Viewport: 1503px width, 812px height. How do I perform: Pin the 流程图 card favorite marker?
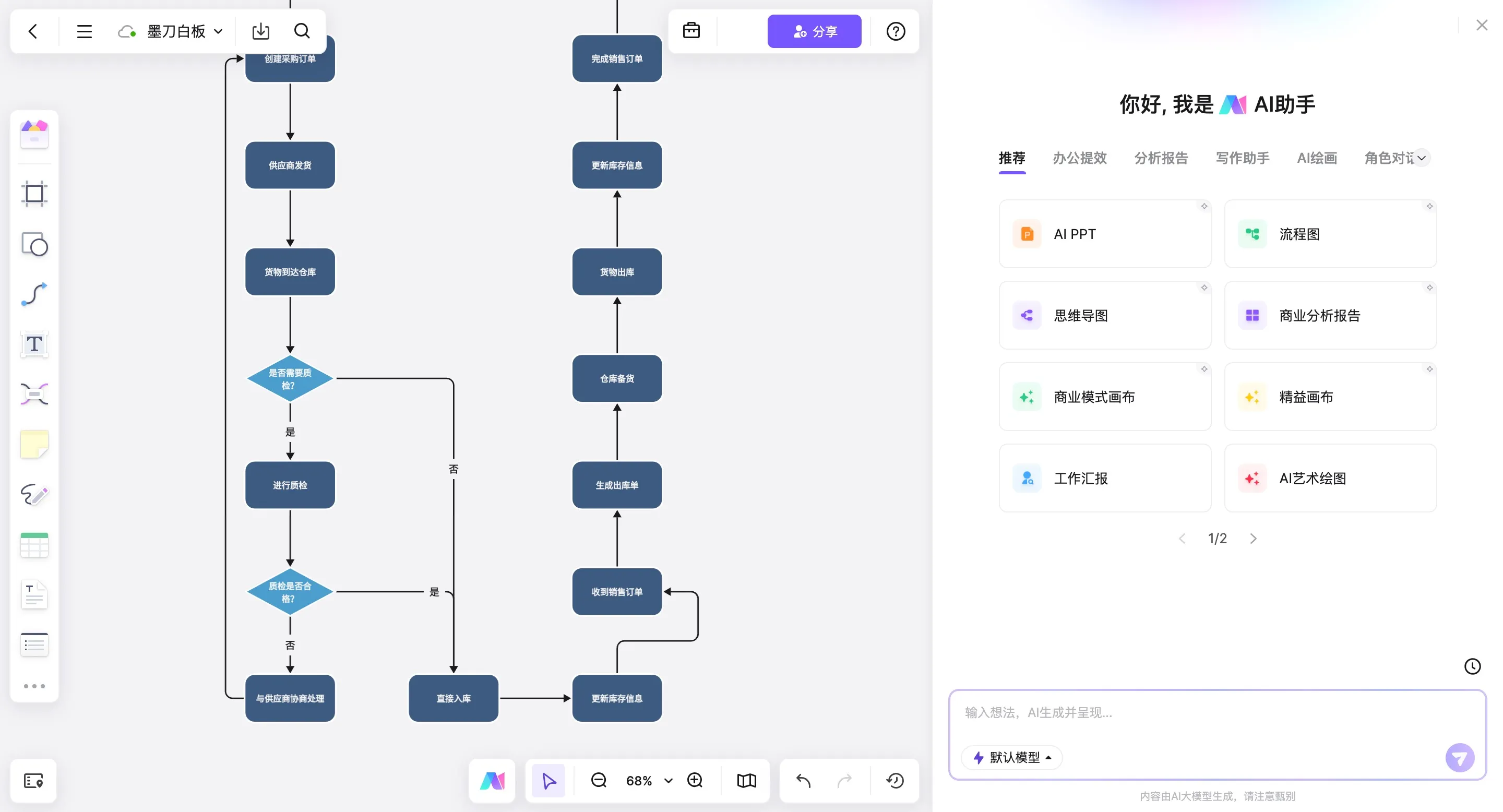(x=1429, y=207)
